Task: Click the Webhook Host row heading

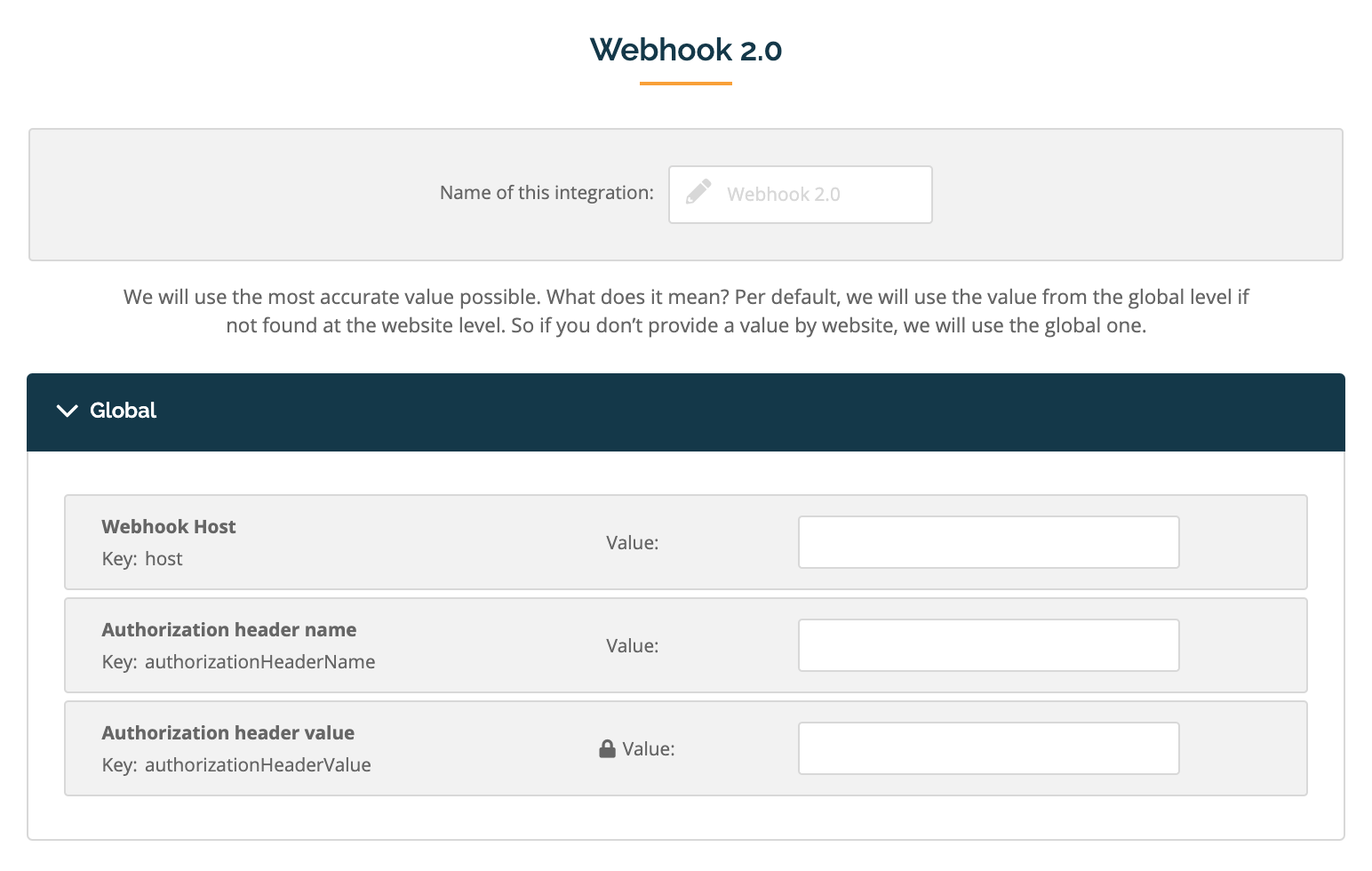Action: pyautogui.click(x=169, y=526)
